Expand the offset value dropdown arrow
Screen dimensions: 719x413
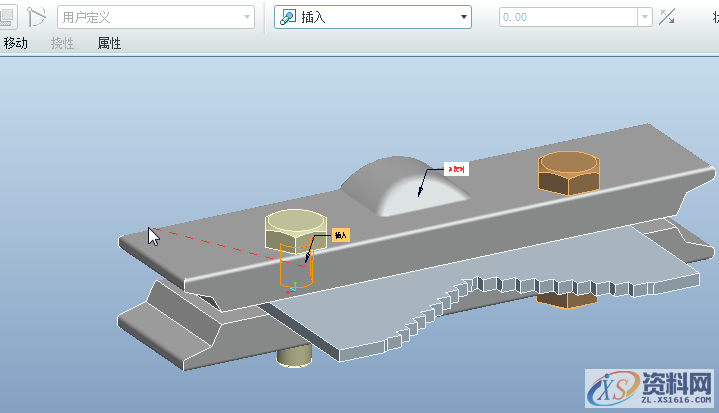pyautogui.click(x=645, y=17)
